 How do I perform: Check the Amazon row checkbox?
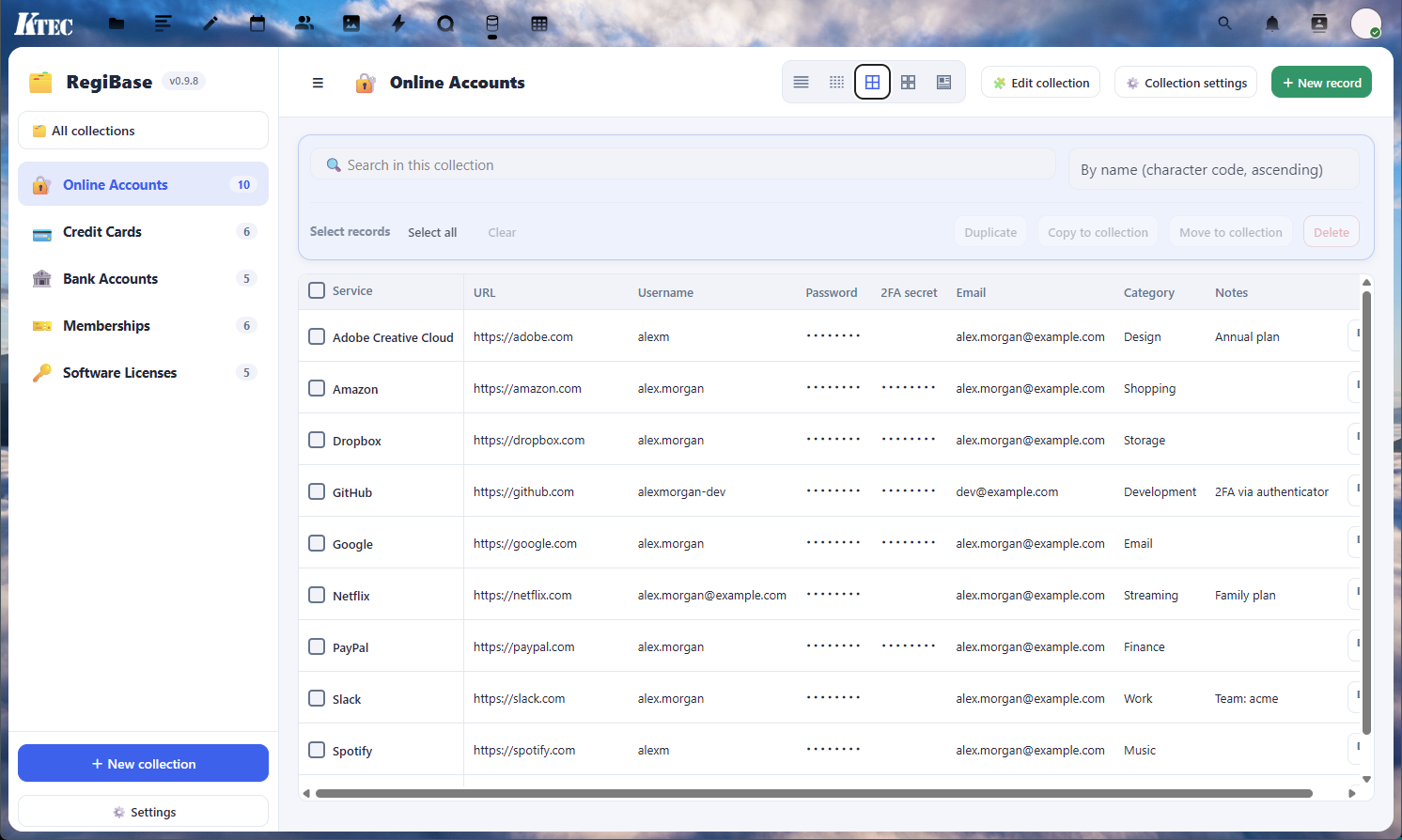click(317, 388)
